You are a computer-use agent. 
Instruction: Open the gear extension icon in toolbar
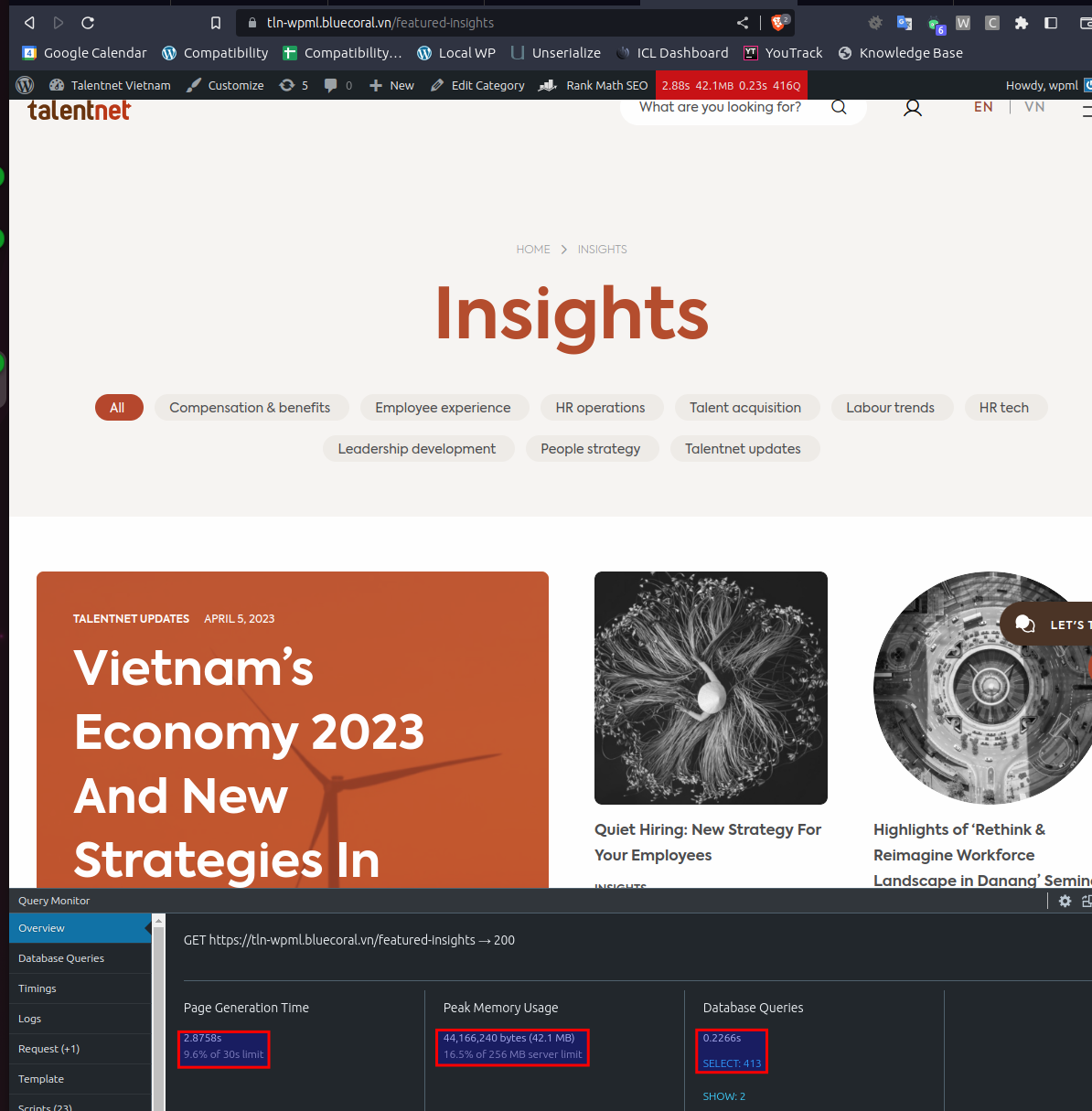point(875,23)
